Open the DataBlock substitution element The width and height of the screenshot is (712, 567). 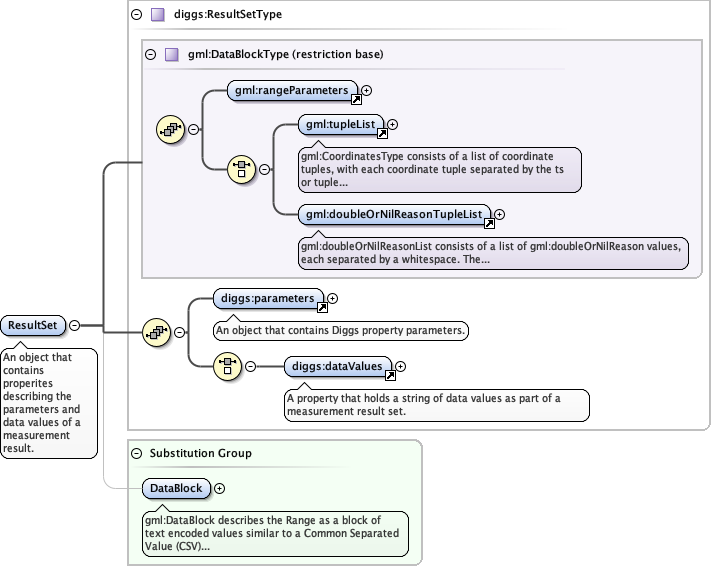point(176,489)
